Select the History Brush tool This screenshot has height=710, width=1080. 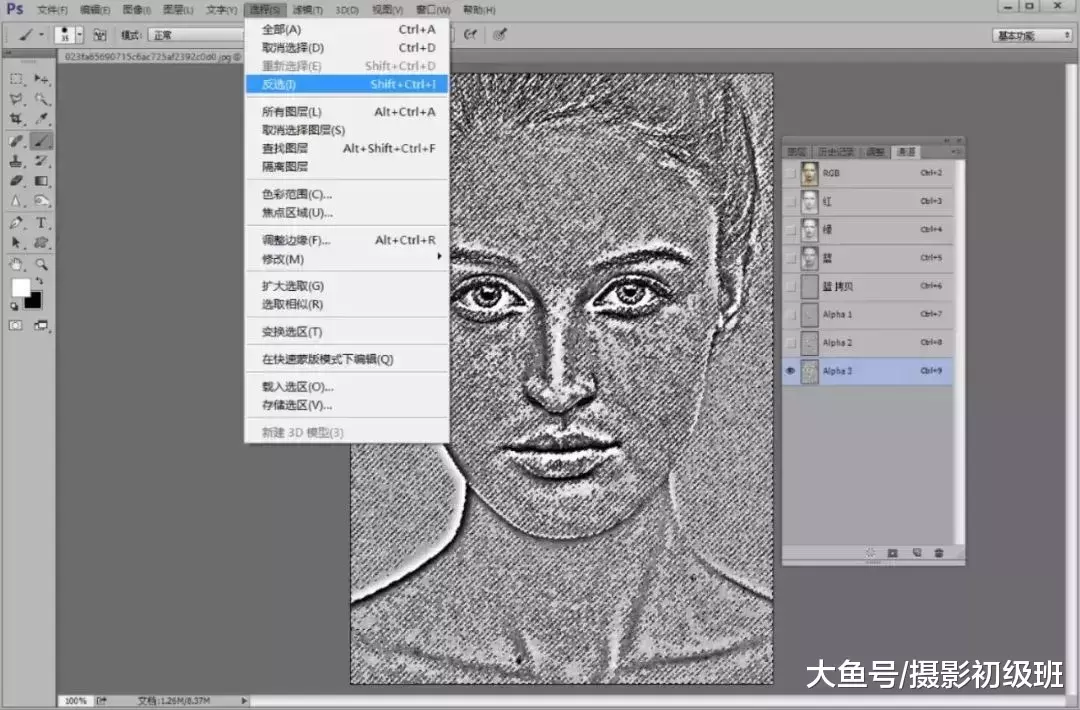(x=41, y=161)
